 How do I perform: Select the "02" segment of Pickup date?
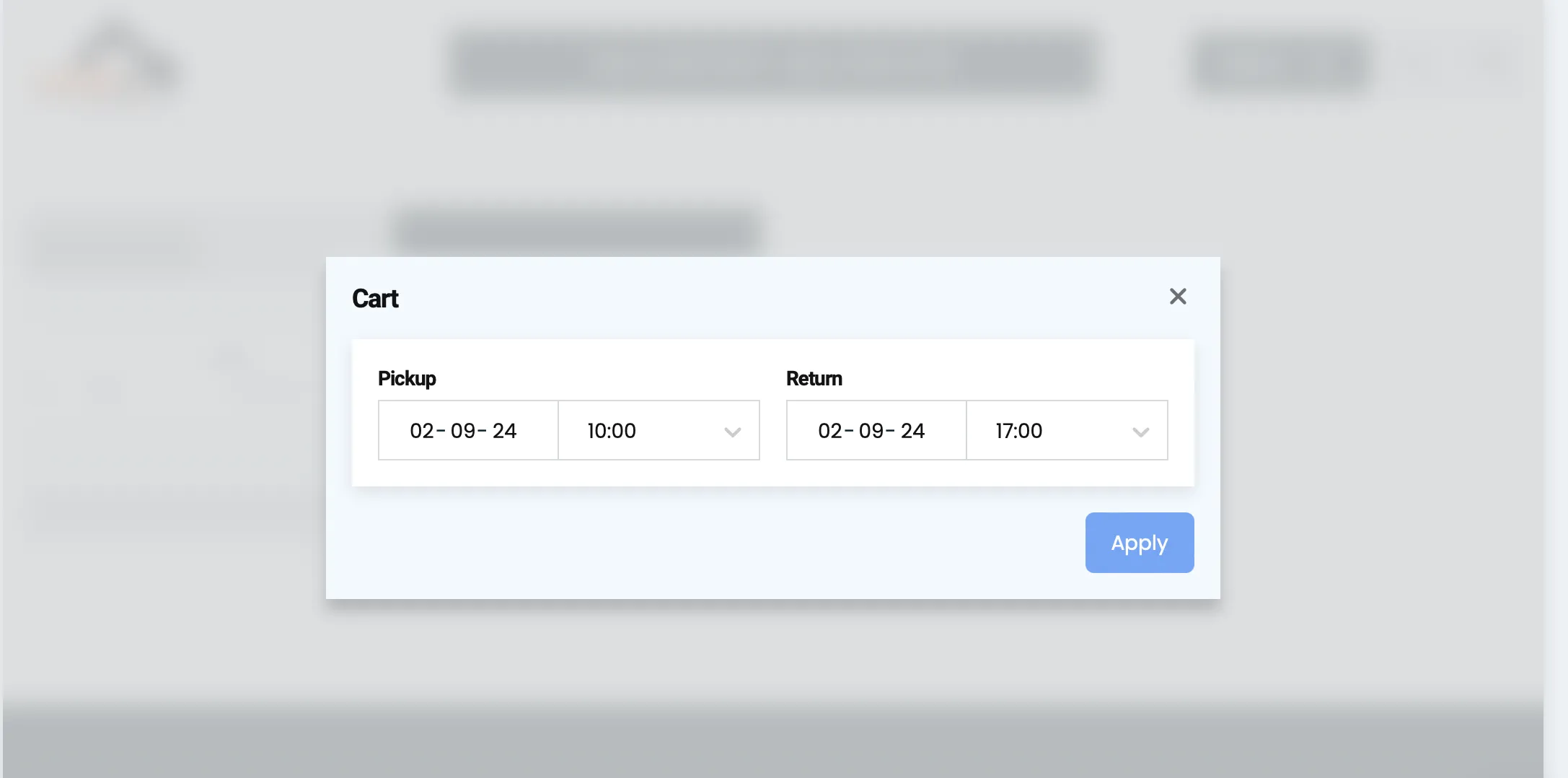(x=421, y=431)
